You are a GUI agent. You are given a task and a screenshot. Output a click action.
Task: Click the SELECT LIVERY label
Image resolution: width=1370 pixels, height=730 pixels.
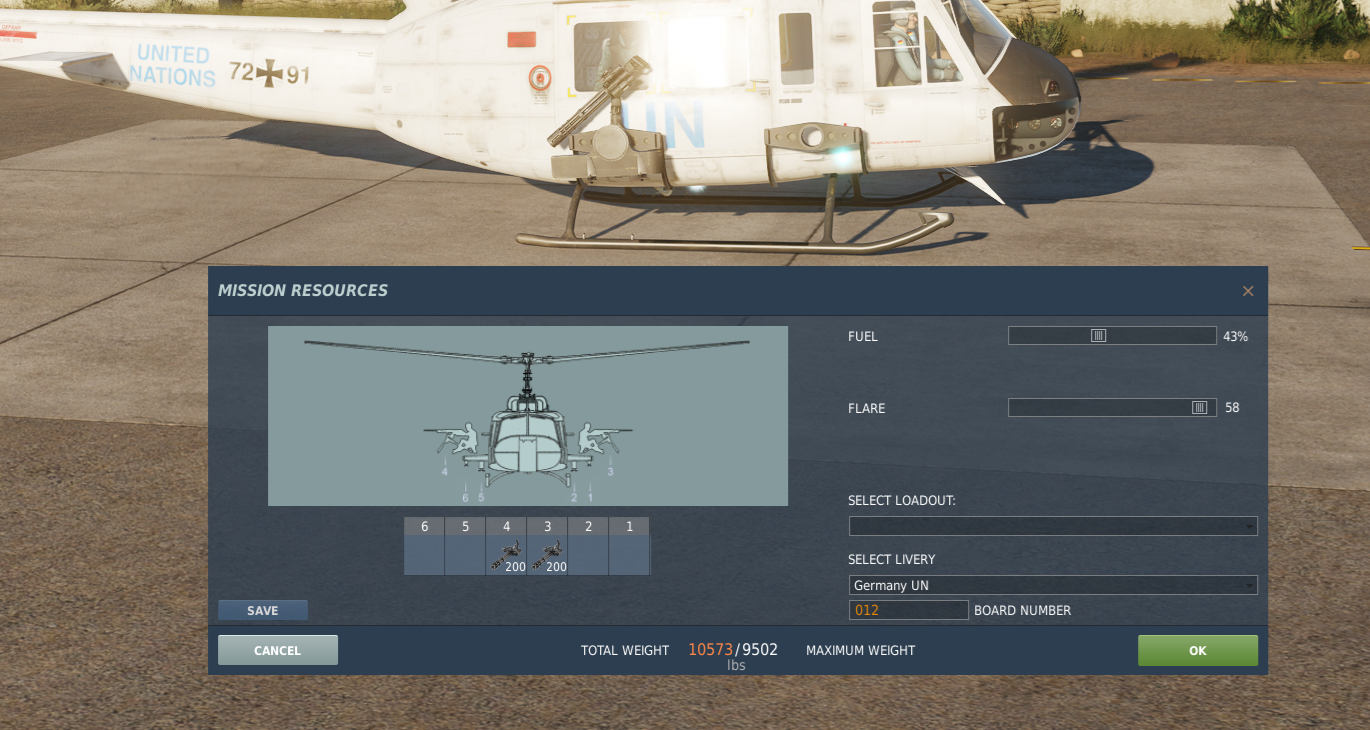point(892,560)
